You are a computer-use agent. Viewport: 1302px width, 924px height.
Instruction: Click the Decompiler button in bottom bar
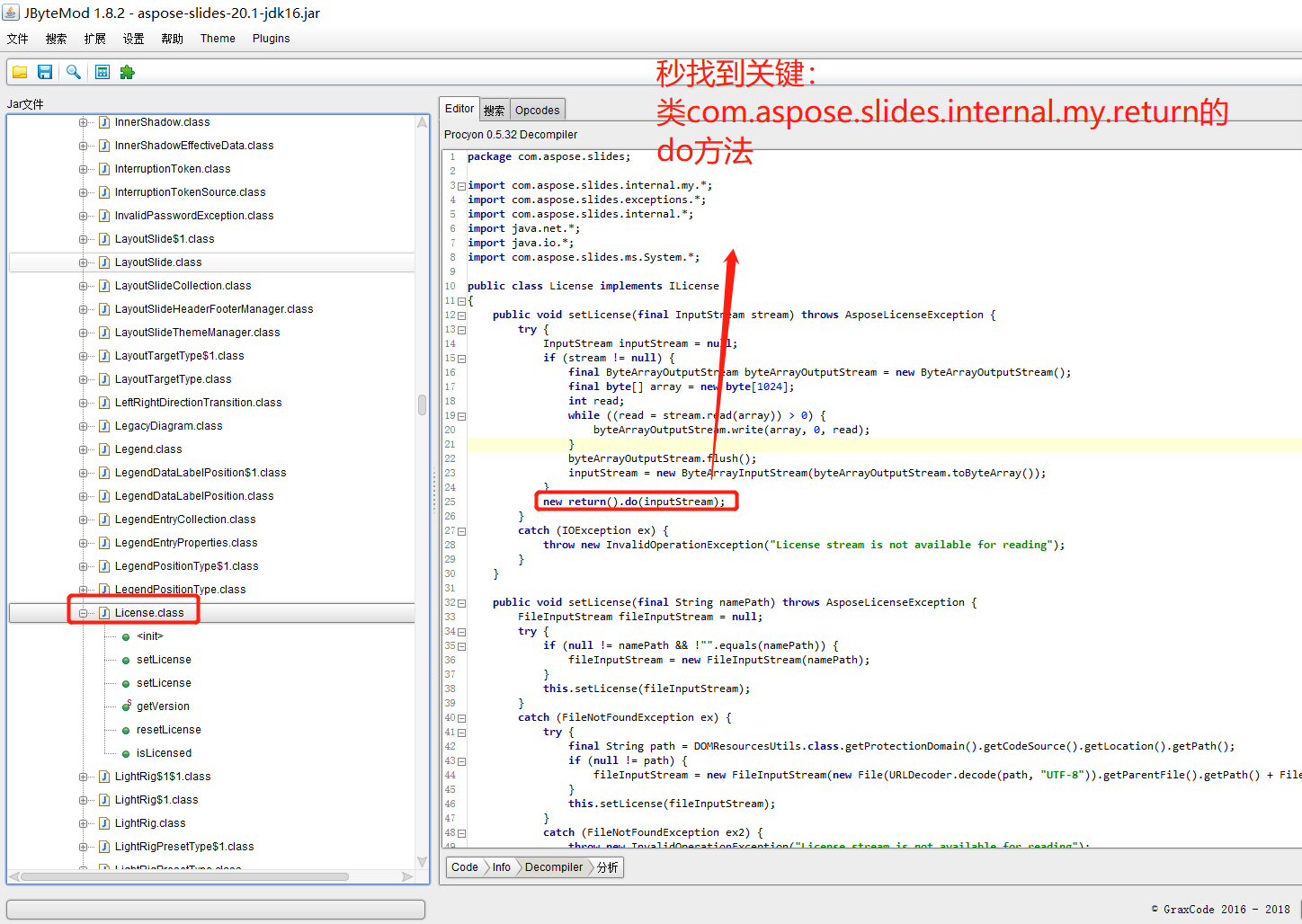point(554,867)
